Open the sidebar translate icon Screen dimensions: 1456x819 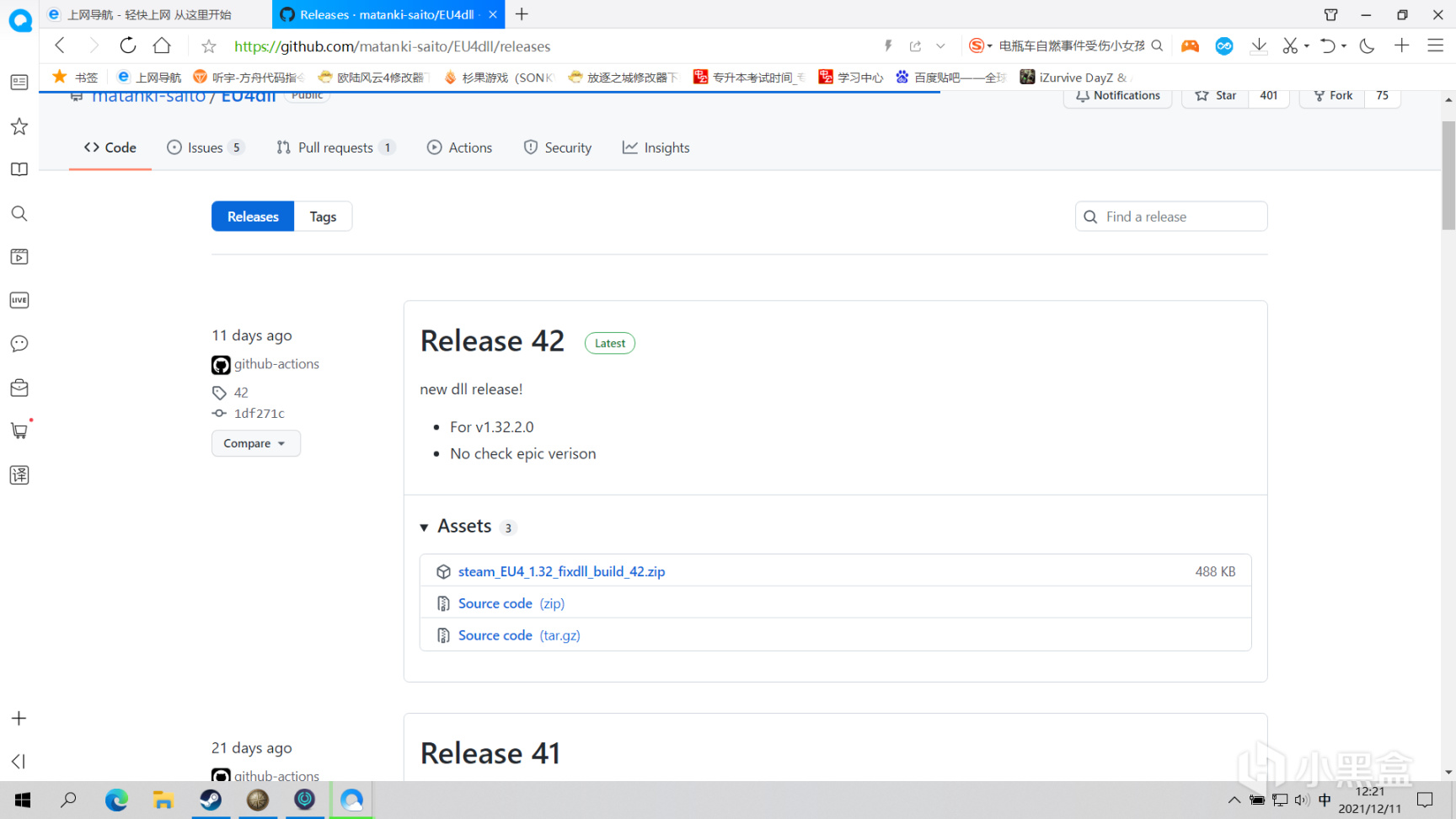pyautogui.click(x=19, y=475)
